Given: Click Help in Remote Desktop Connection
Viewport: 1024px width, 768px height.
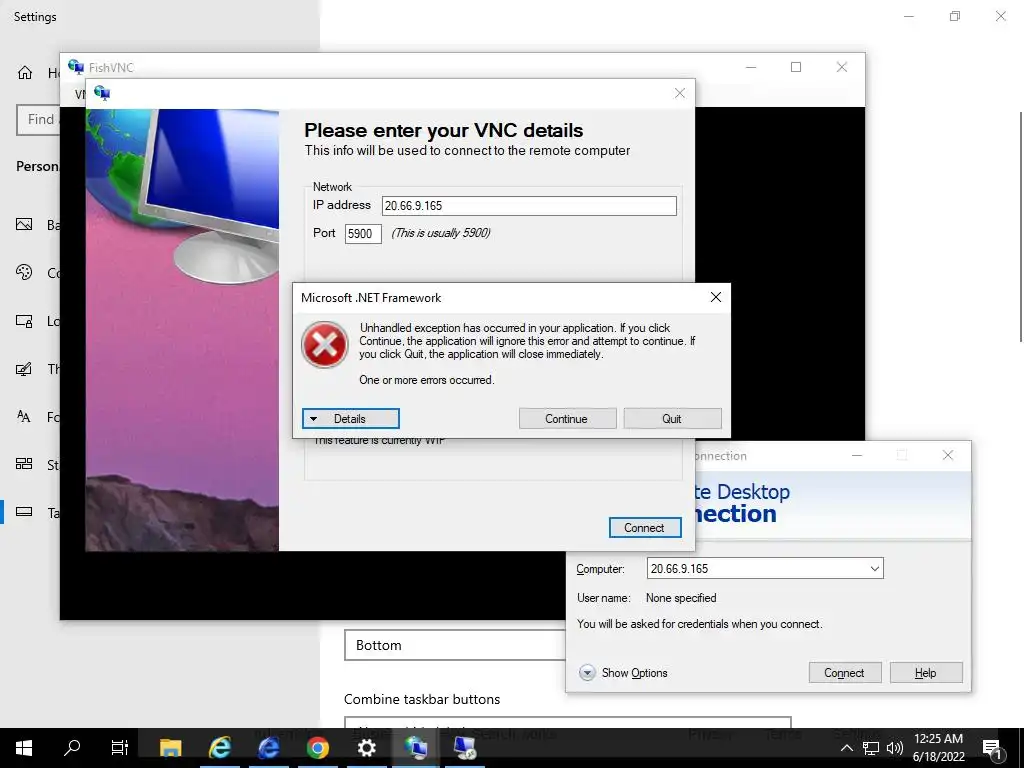Looking at the screenshot, I should pyautogui.click(x=925, y=673).
